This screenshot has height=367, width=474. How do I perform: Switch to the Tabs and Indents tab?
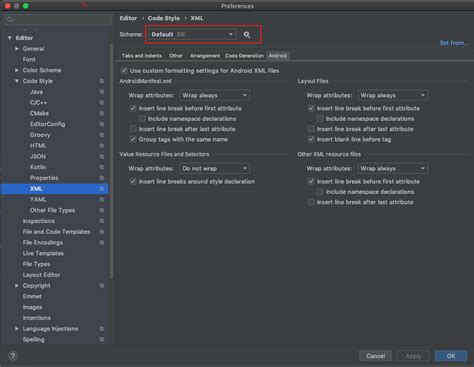tap(142, 56)
